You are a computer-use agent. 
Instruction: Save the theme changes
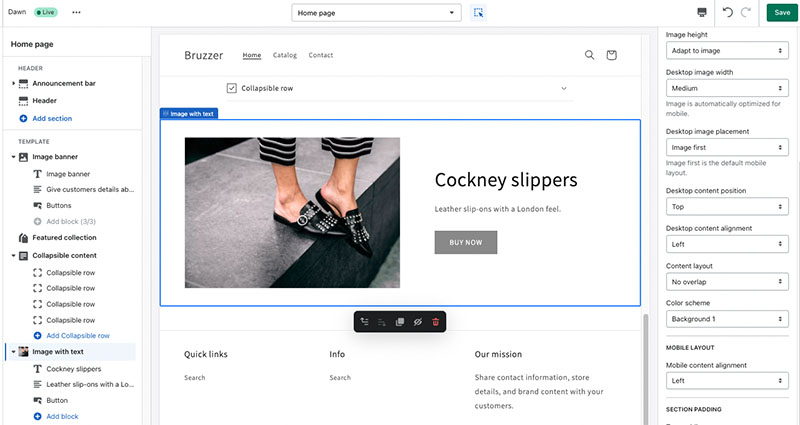[782, 13]
